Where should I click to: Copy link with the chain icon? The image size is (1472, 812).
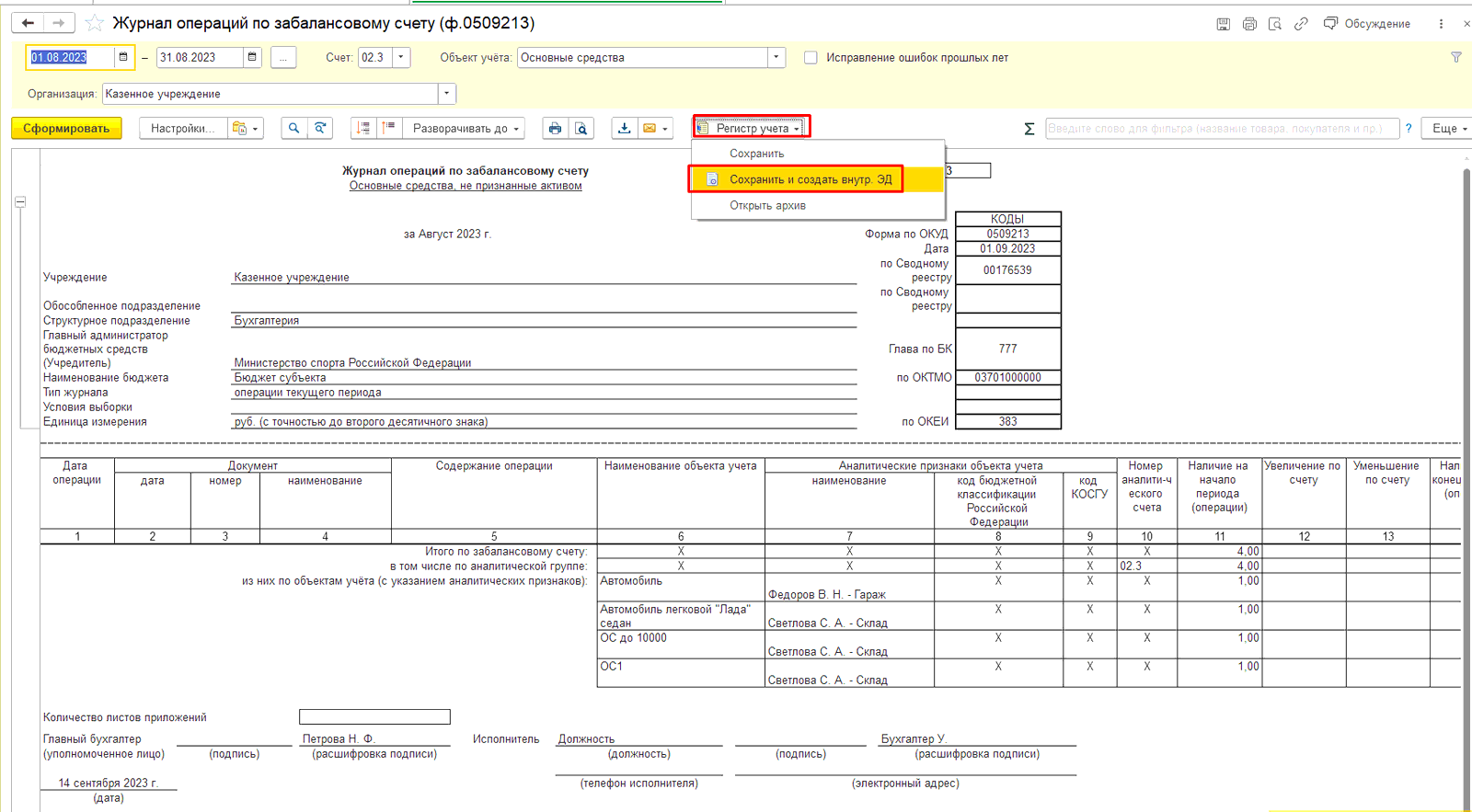coord(1300,24)
